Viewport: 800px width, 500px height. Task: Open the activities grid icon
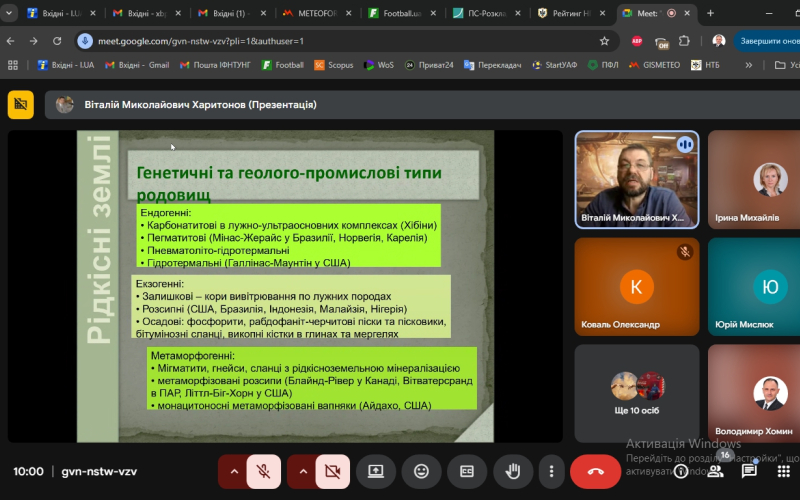tap(782, 471)
